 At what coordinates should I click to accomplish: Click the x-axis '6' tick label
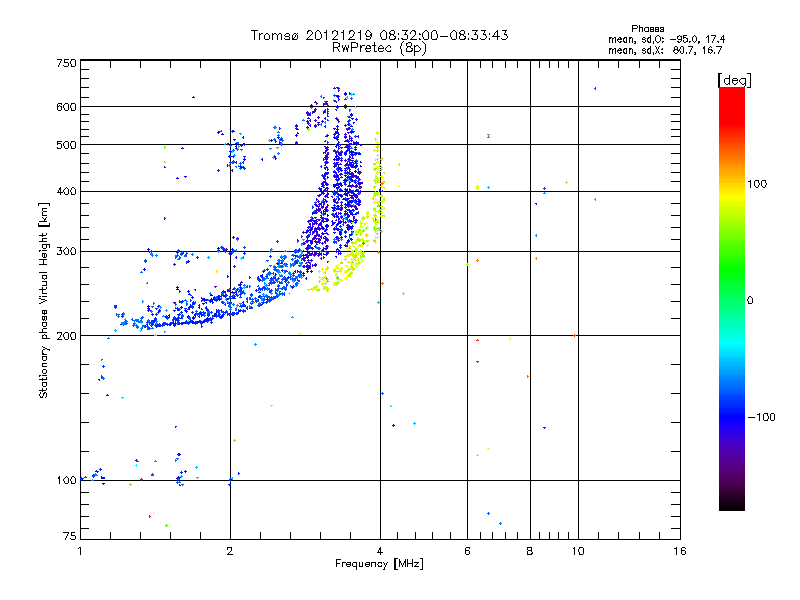tap(467, 551)
